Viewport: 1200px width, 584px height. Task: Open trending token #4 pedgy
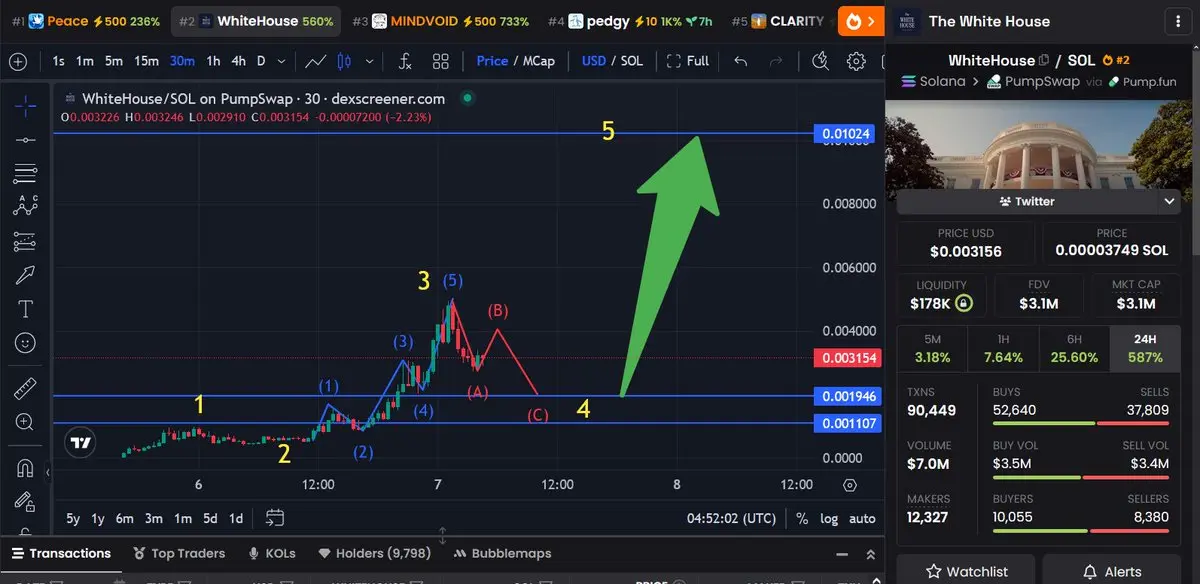point(630,21)
